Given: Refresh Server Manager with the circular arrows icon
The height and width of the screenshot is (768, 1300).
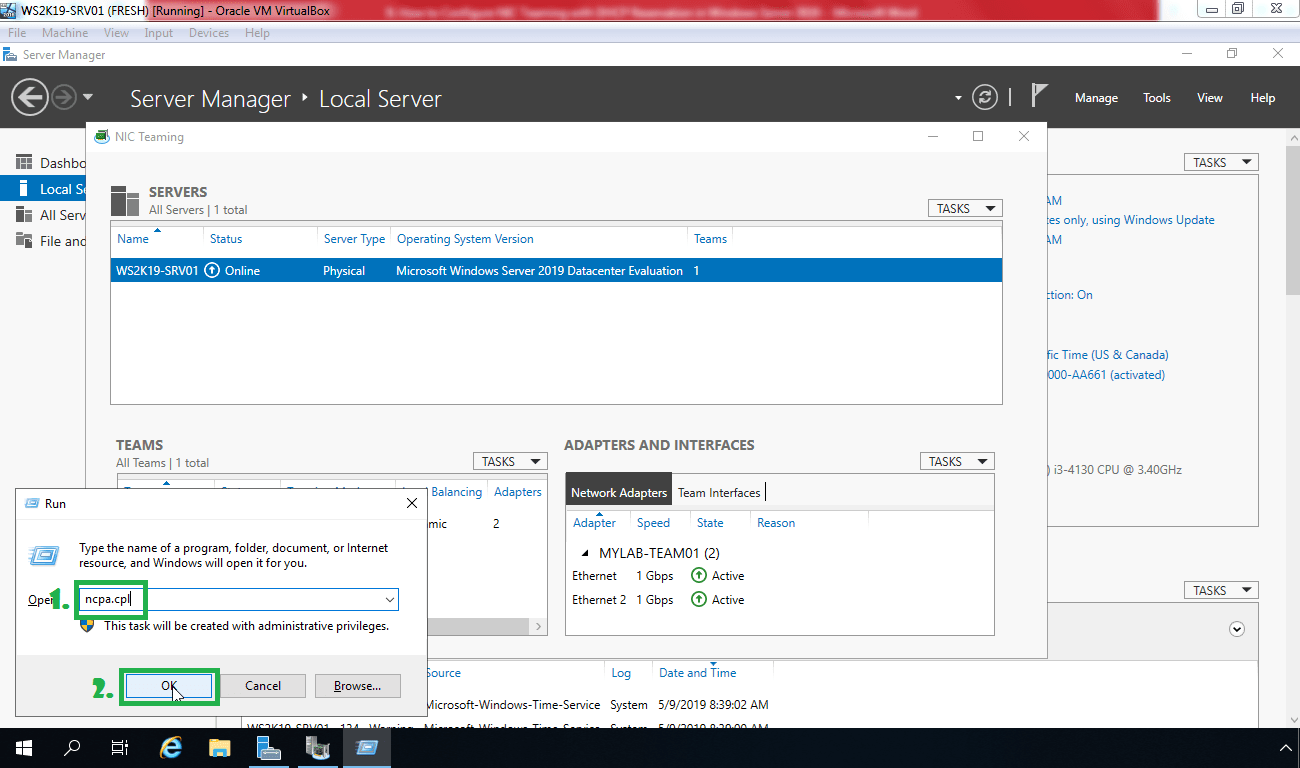Looking at the screenshot, I should pyautogui.click(x=986, y=97).
